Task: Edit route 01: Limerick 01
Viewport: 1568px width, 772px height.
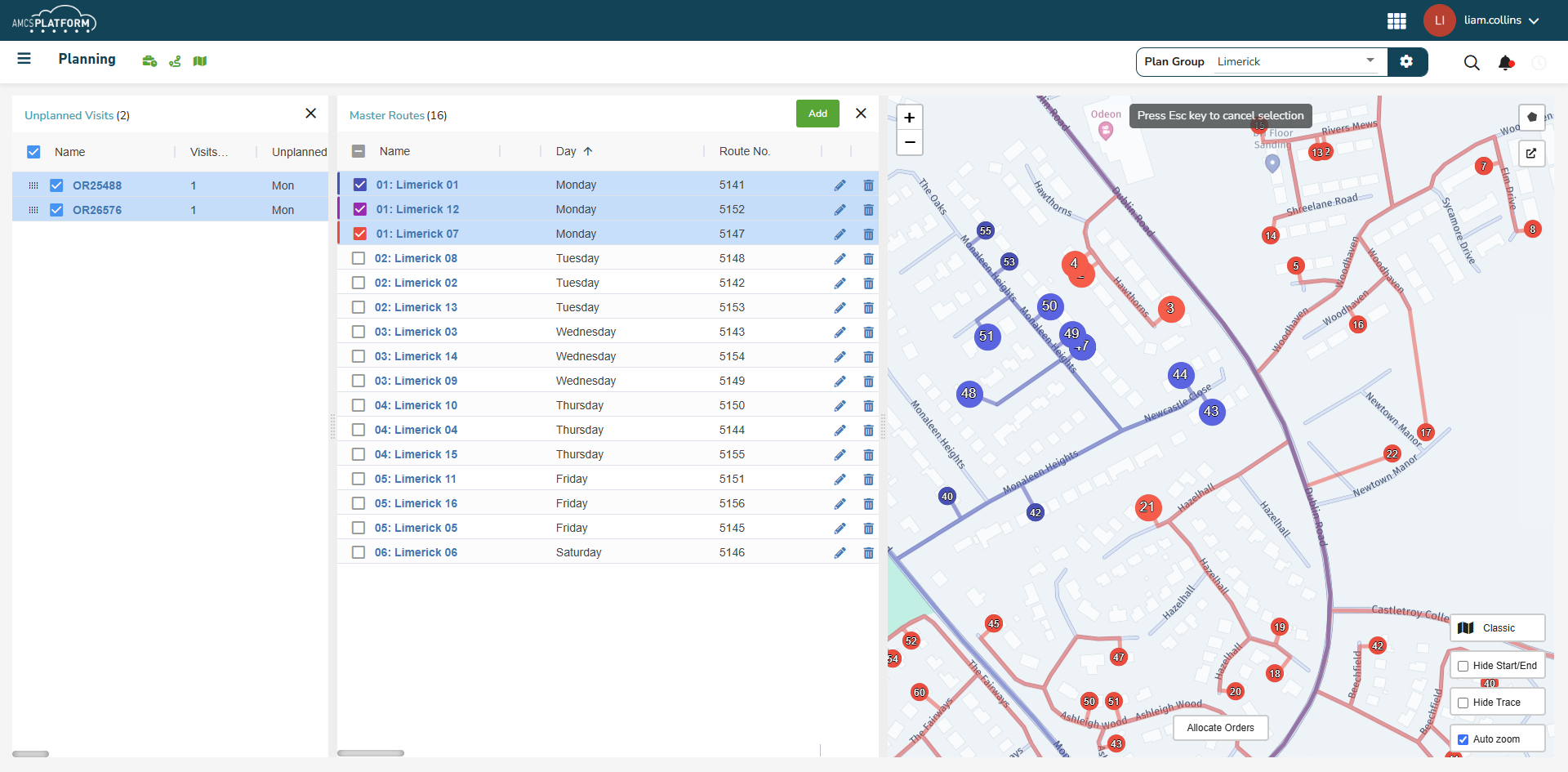Action: pyautogui.click(x=840, y=185)
